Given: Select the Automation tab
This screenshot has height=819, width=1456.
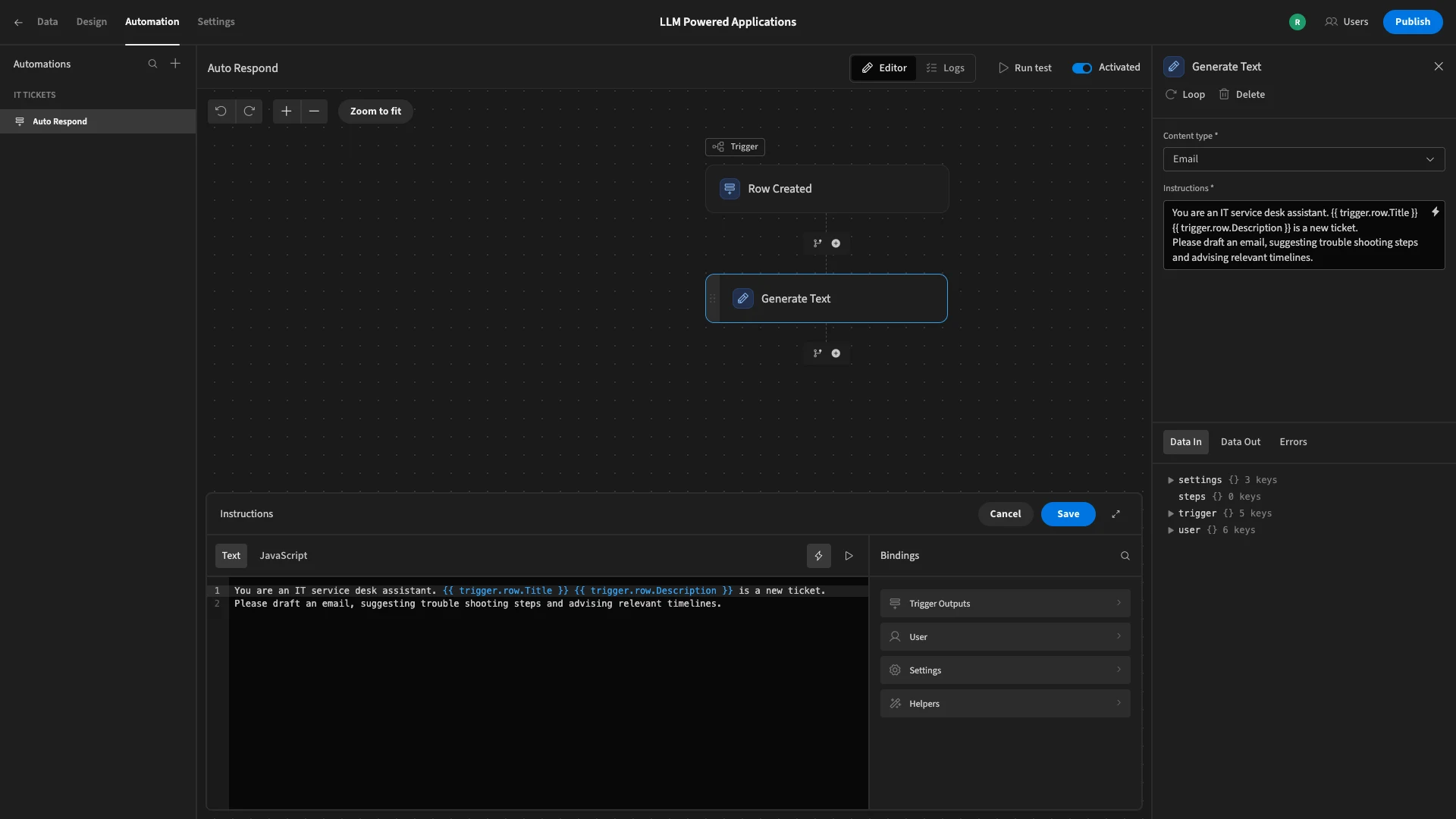Looking at the screenshot, I should (152, 22).
